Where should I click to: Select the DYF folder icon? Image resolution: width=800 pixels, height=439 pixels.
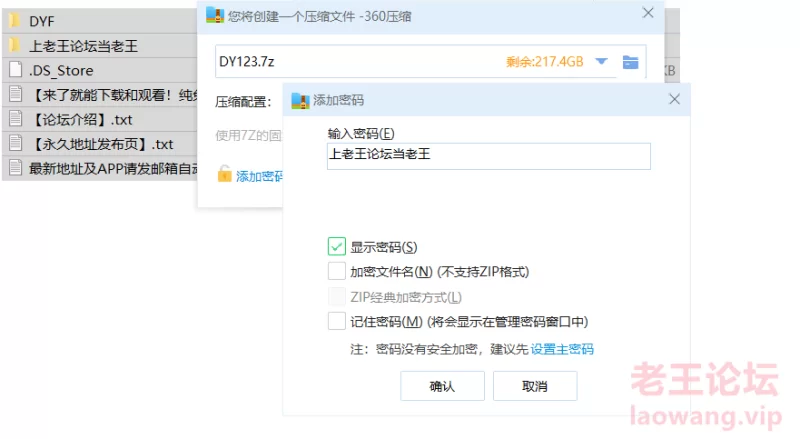click(x=15, y=20)
